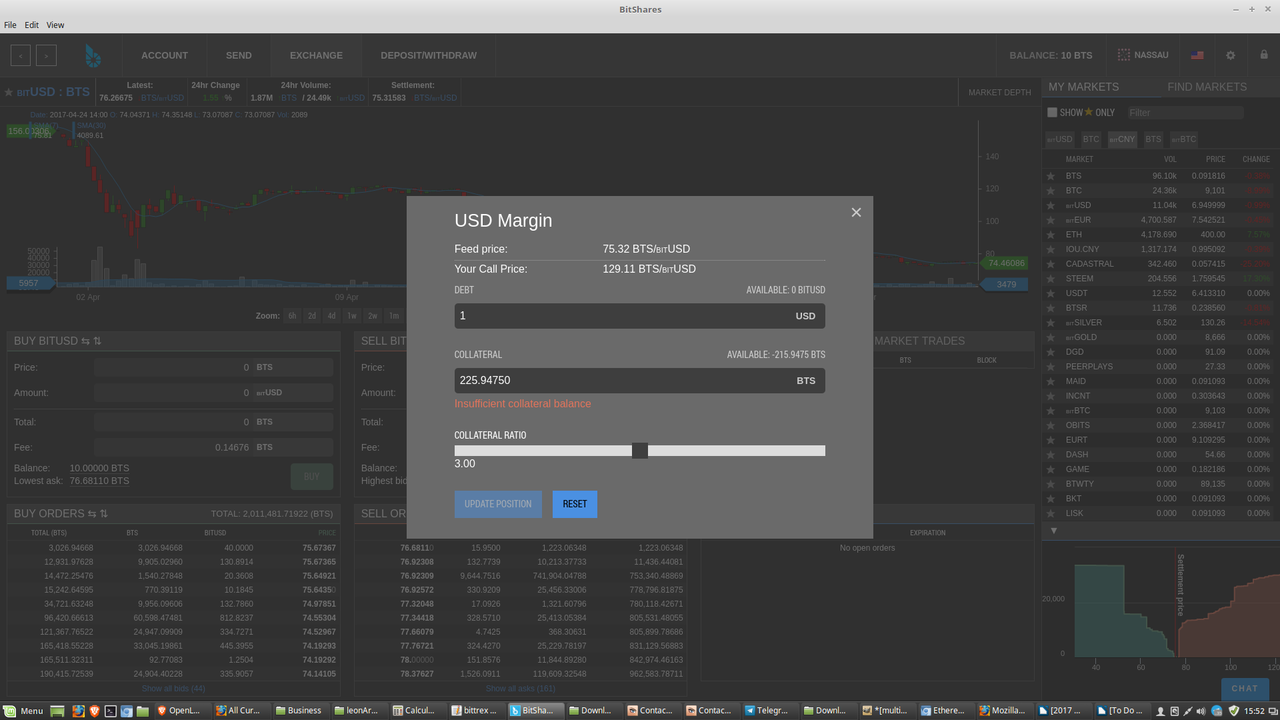Open the Menu button in taskbar
Screen dimensions: 1280x720
click(24, 711)
